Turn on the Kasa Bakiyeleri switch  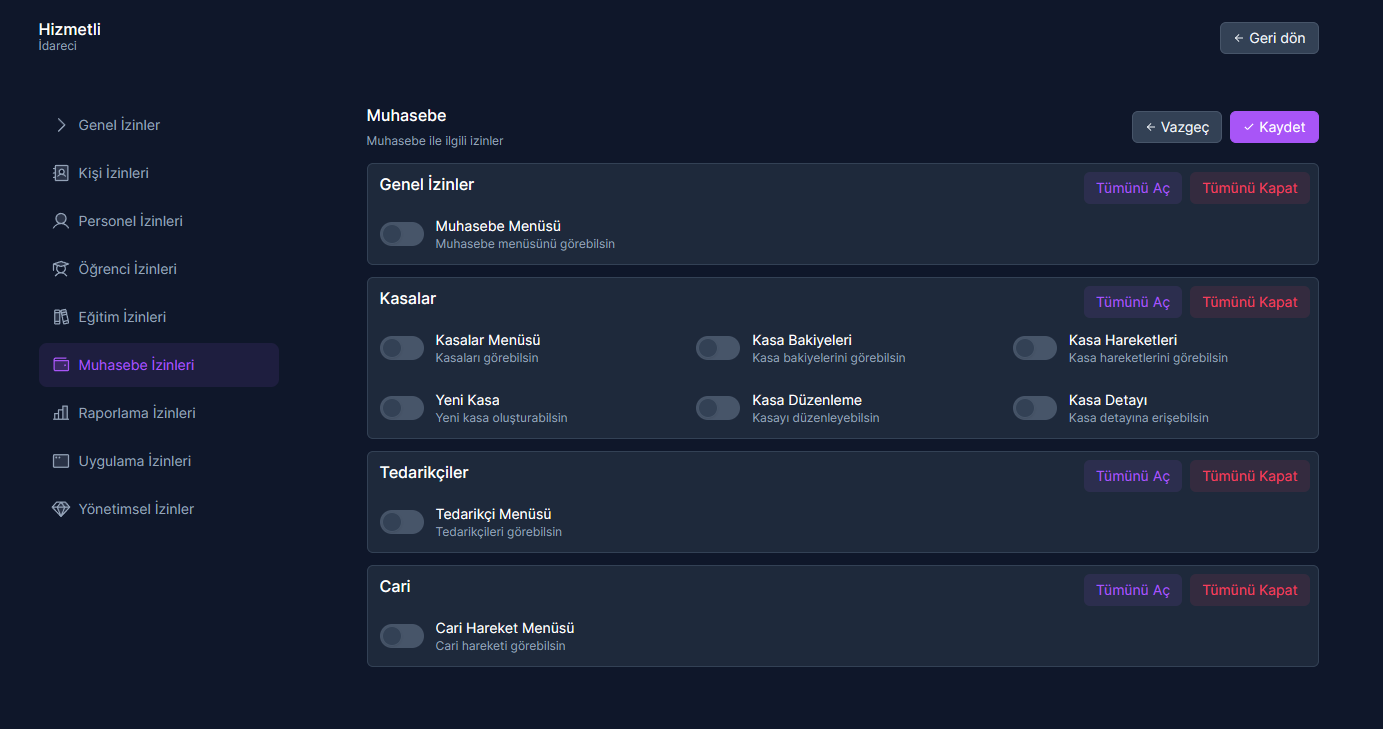pos(718,348)
